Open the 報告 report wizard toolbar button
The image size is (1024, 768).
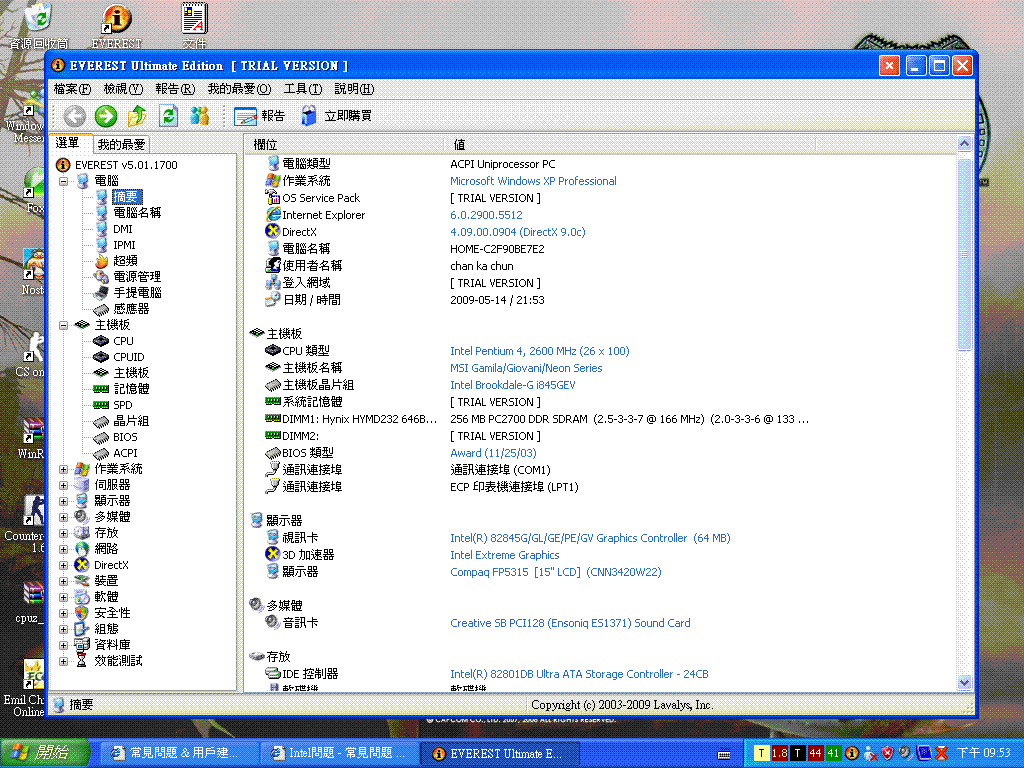260,116
